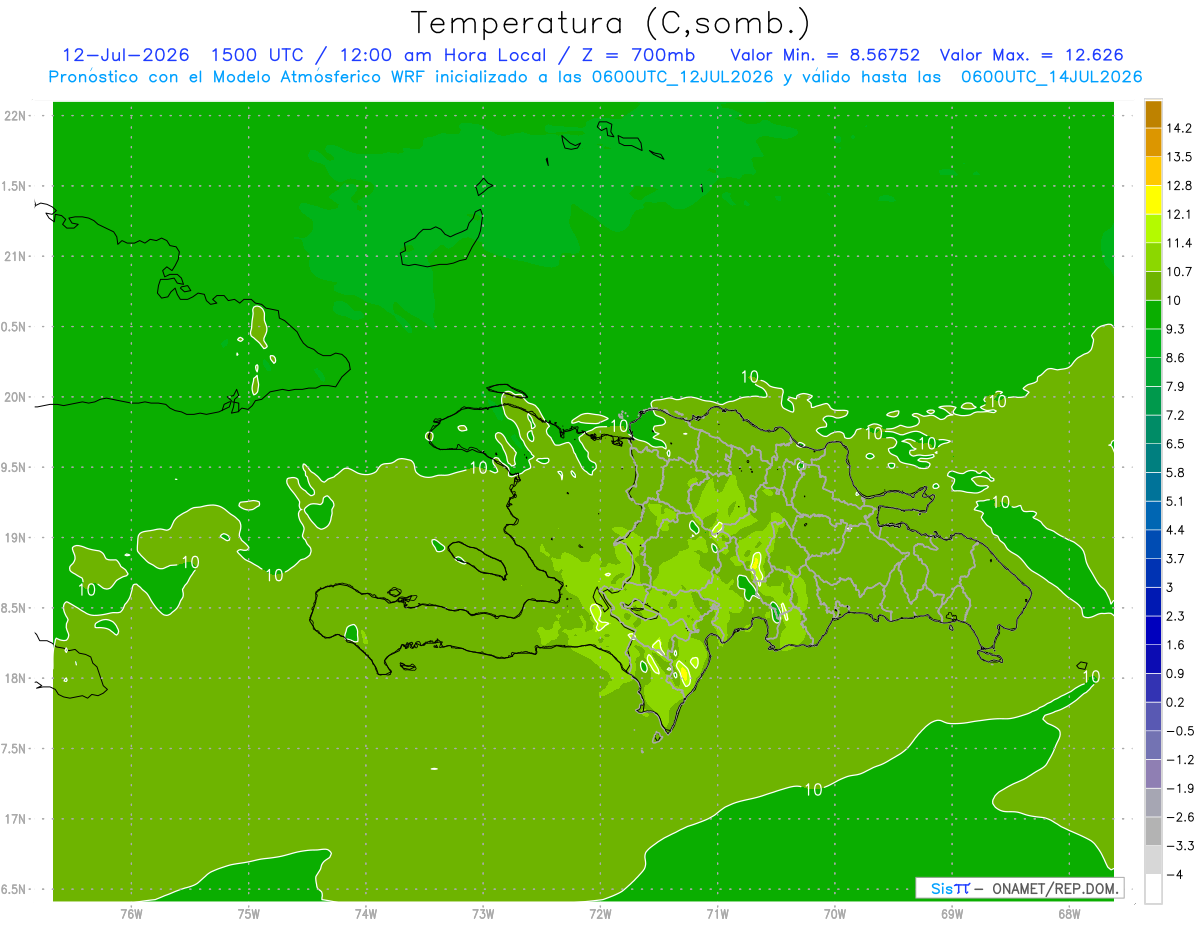Screen dimensions: 1200x927
Task: Click the '76W' longitude axis label
Action: pyautogui.click(x=131, y=914)
